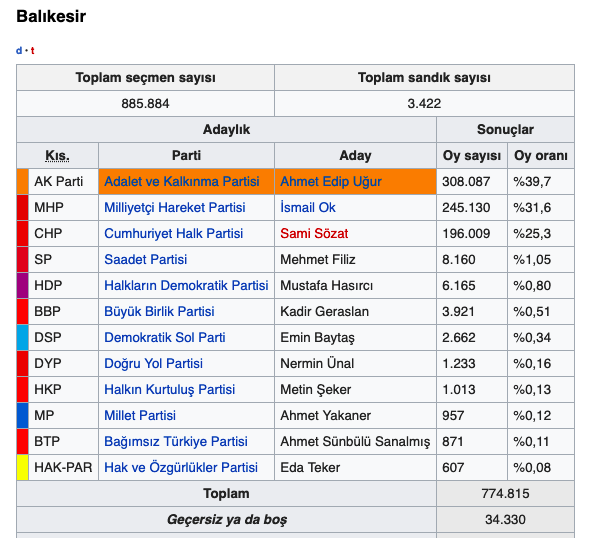Screen dimensions: 602x538
Task: Open the red Sami Sözat link
Action: [x=314, y=233]
